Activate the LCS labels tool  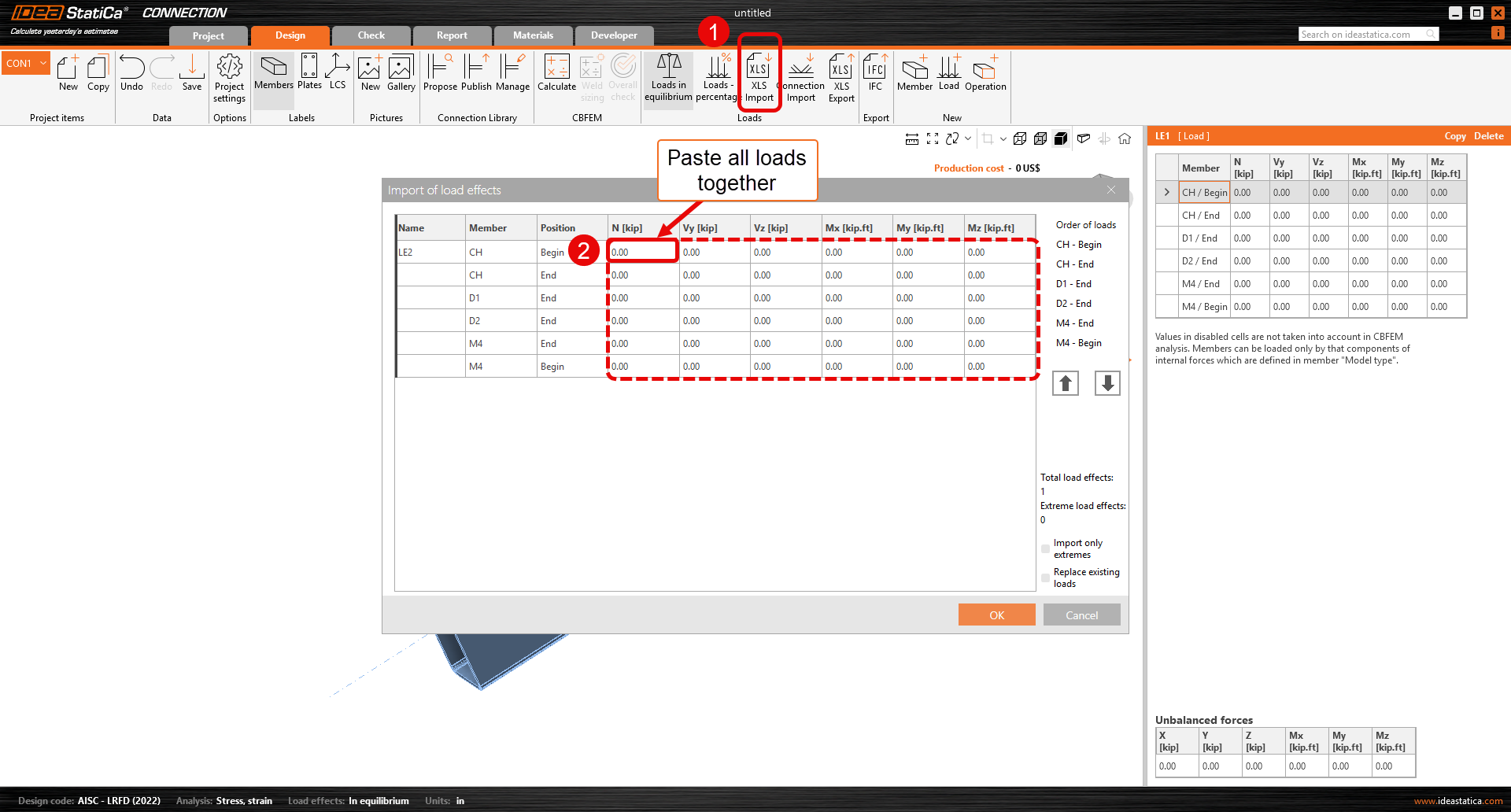click(x=338, y=75)
